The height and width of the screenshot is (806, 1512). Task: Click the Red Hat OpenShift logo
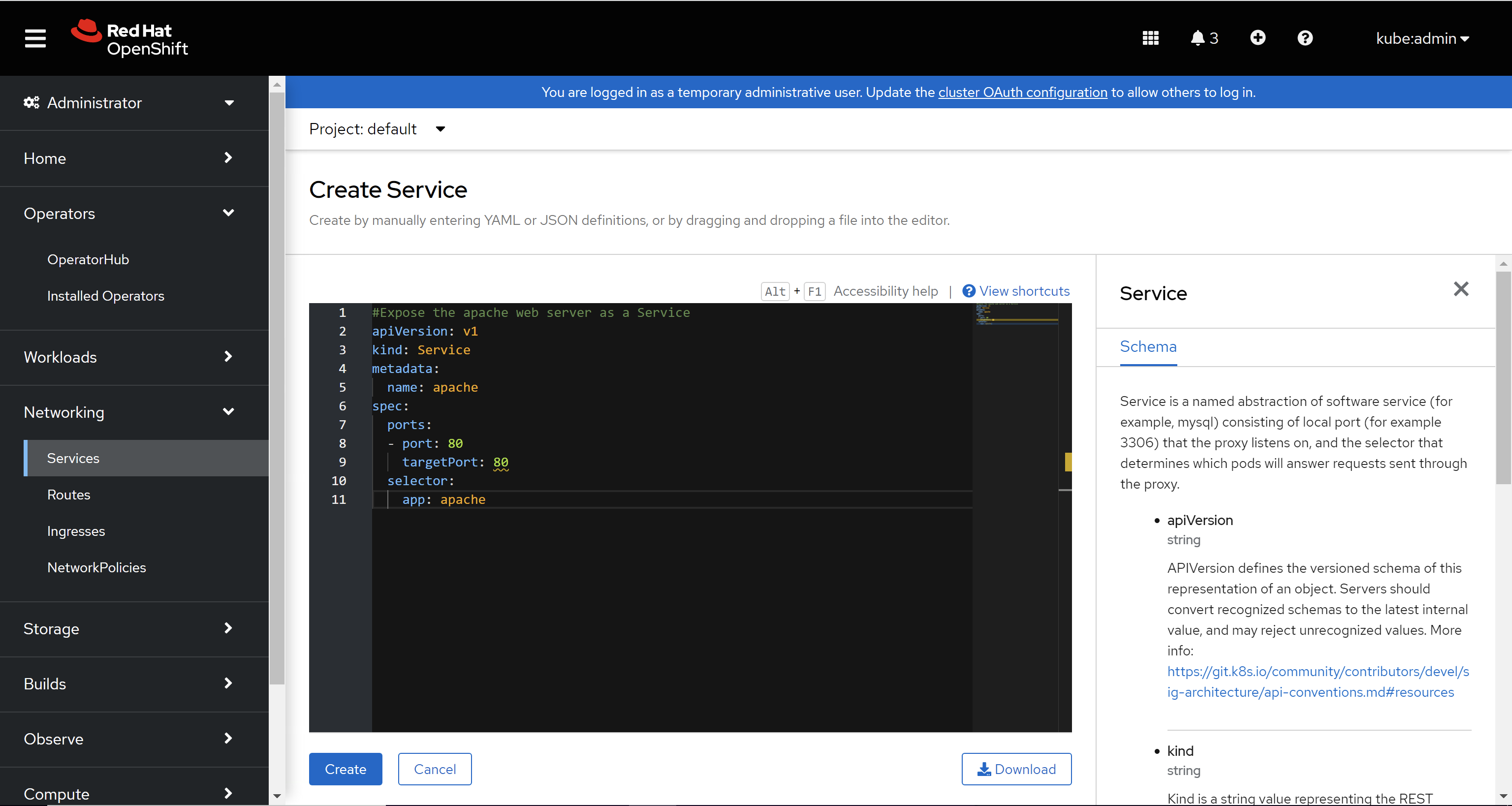pyautogui.click(x=130, y=38)
